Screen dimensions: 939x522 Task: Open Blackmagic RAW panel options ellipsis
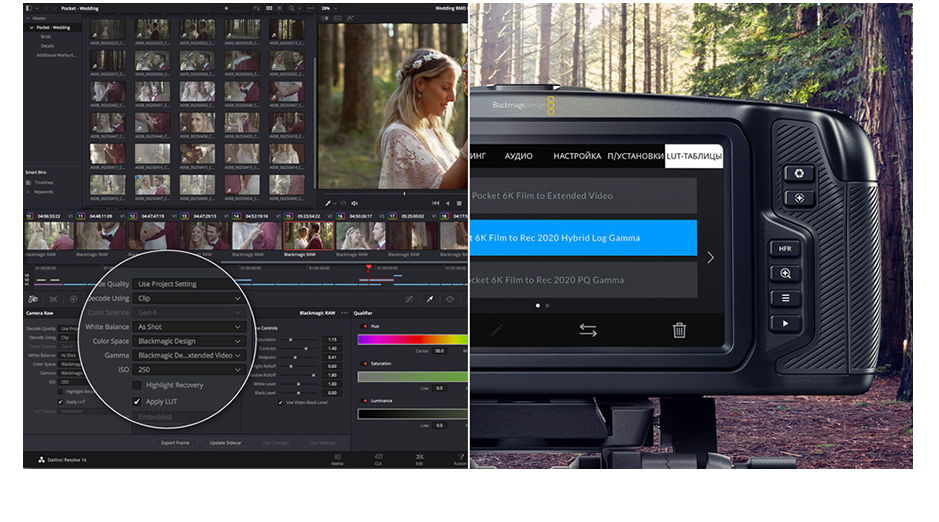click(x=344, y=312)
